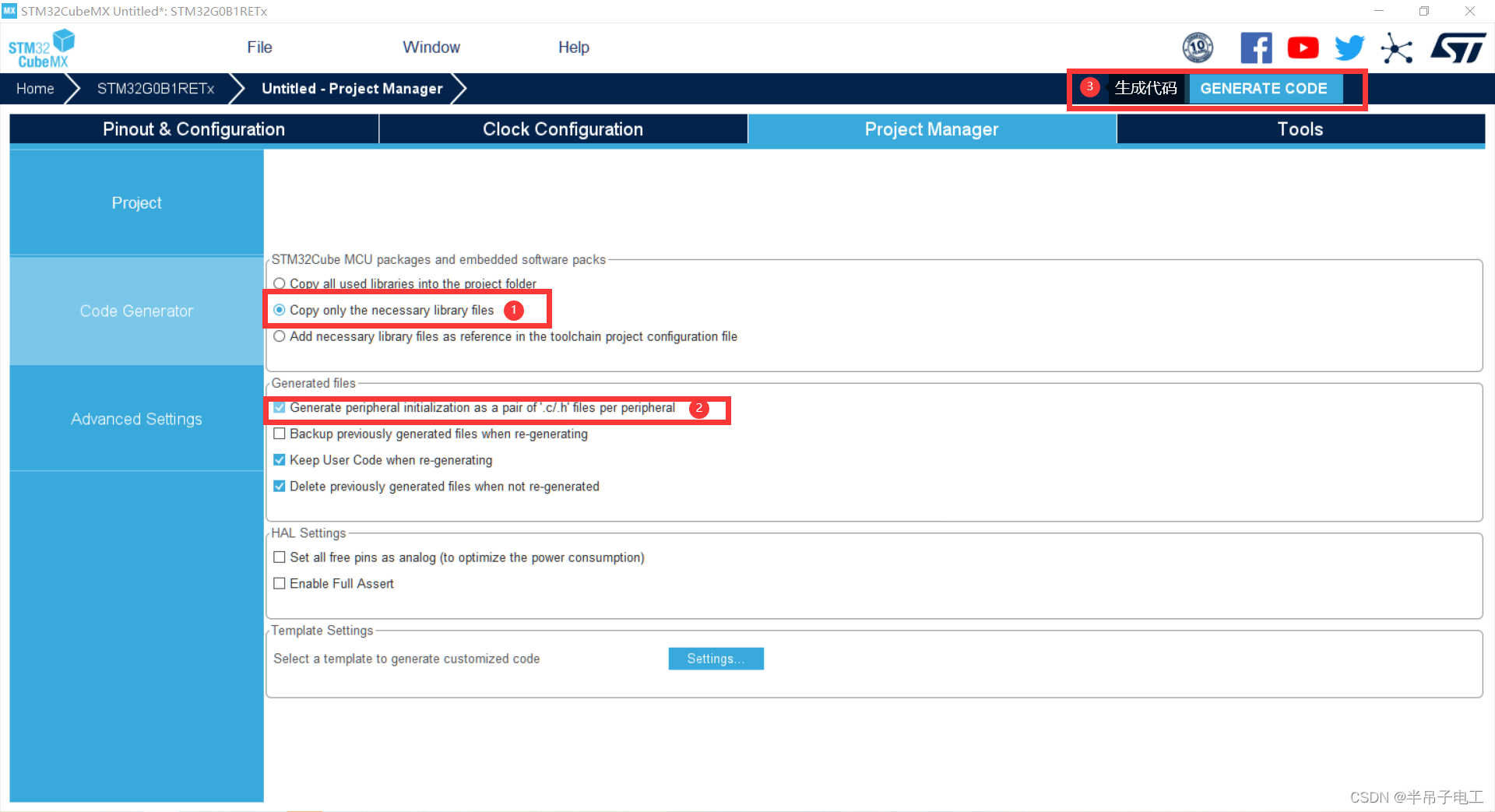Click 'STM32Cube MCU packages and embedded software packs' label
Viewport: 1495px width, 812px height.
438,259
